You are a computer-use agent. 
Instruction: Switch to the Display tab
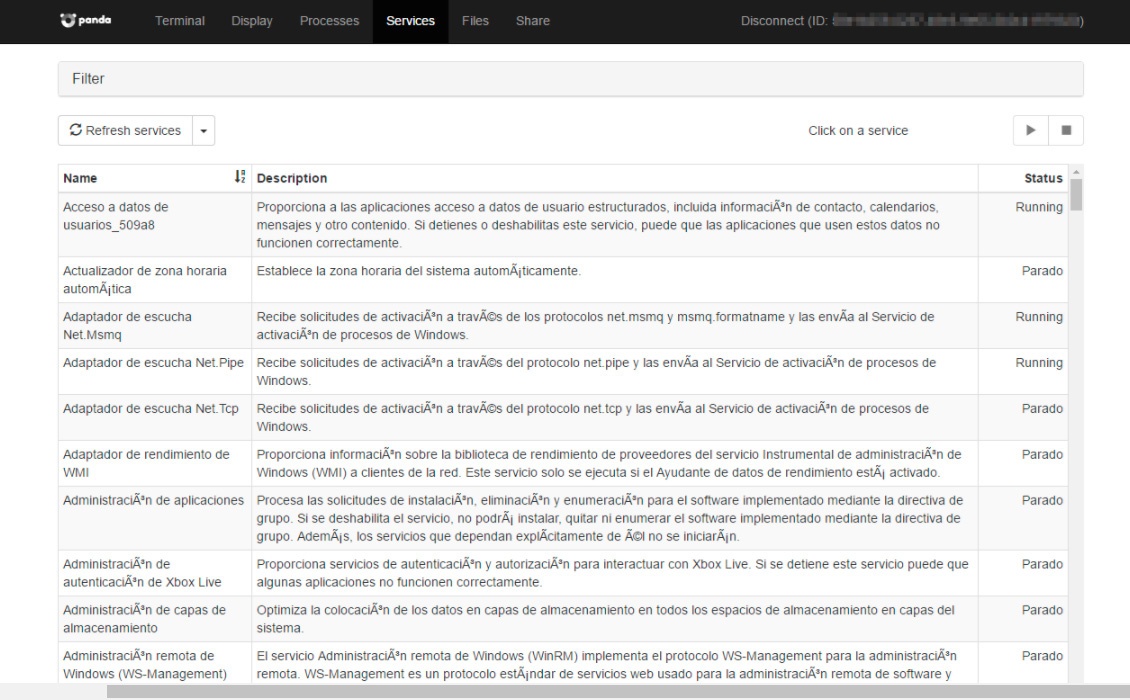[x=252, y=21]
